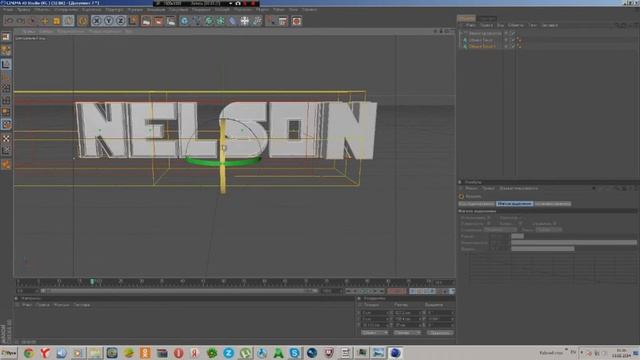Select the second object row in the tree
This screenshot has height=360, width=640.
point(481,40)
